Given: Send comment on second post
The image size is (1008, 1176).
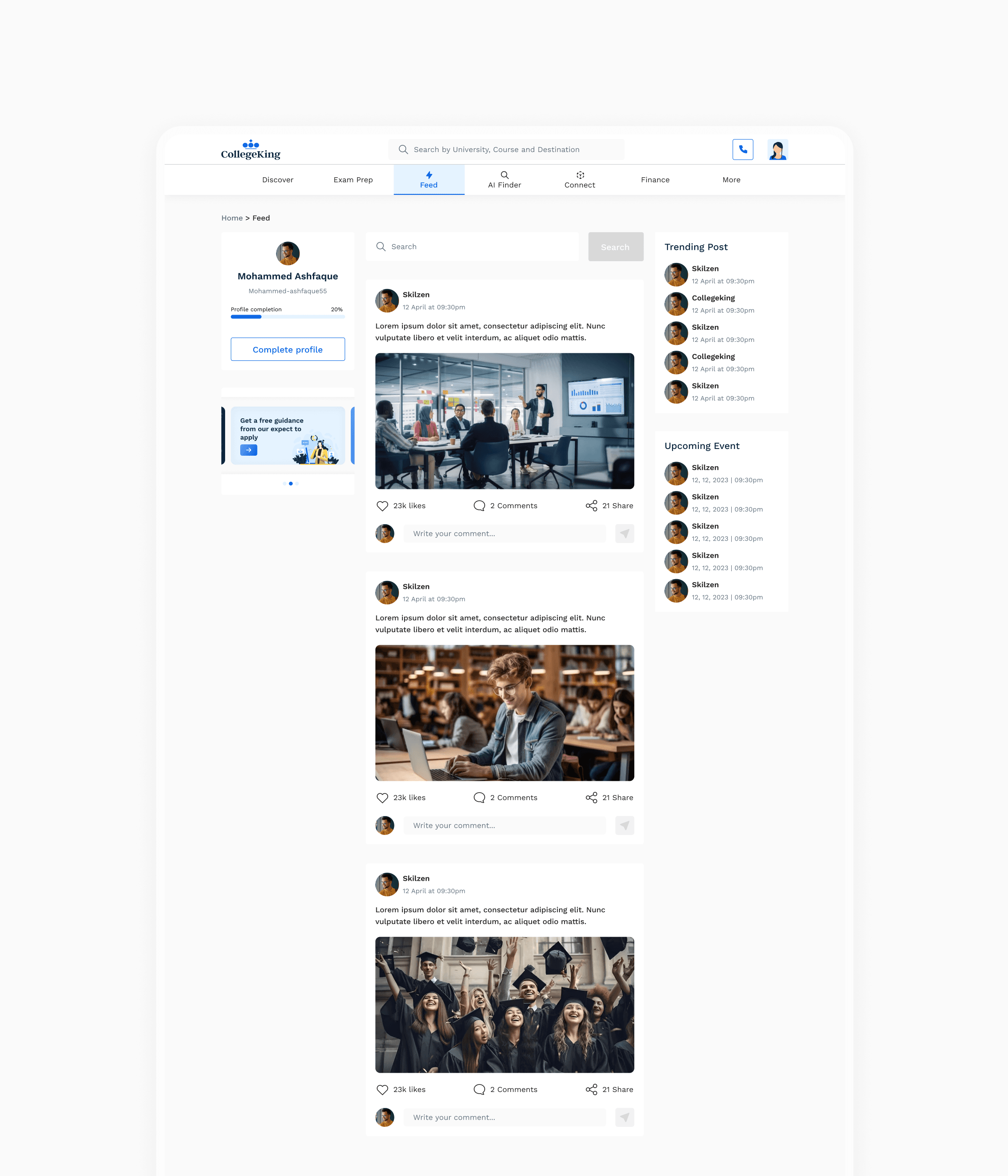Looking at the screenshot, I should 624,825.
